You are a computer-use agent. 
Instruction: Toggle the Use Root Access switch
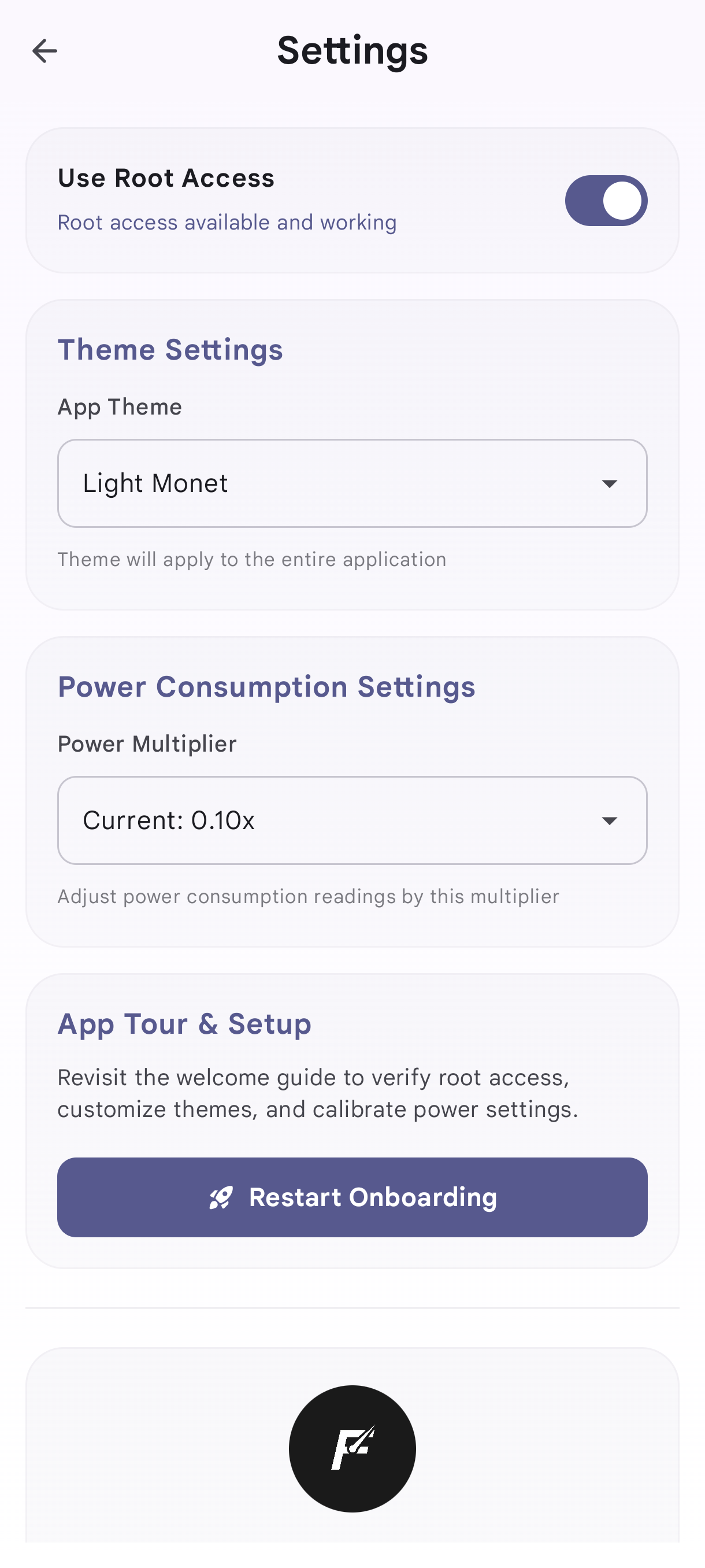tap(606, 201)
